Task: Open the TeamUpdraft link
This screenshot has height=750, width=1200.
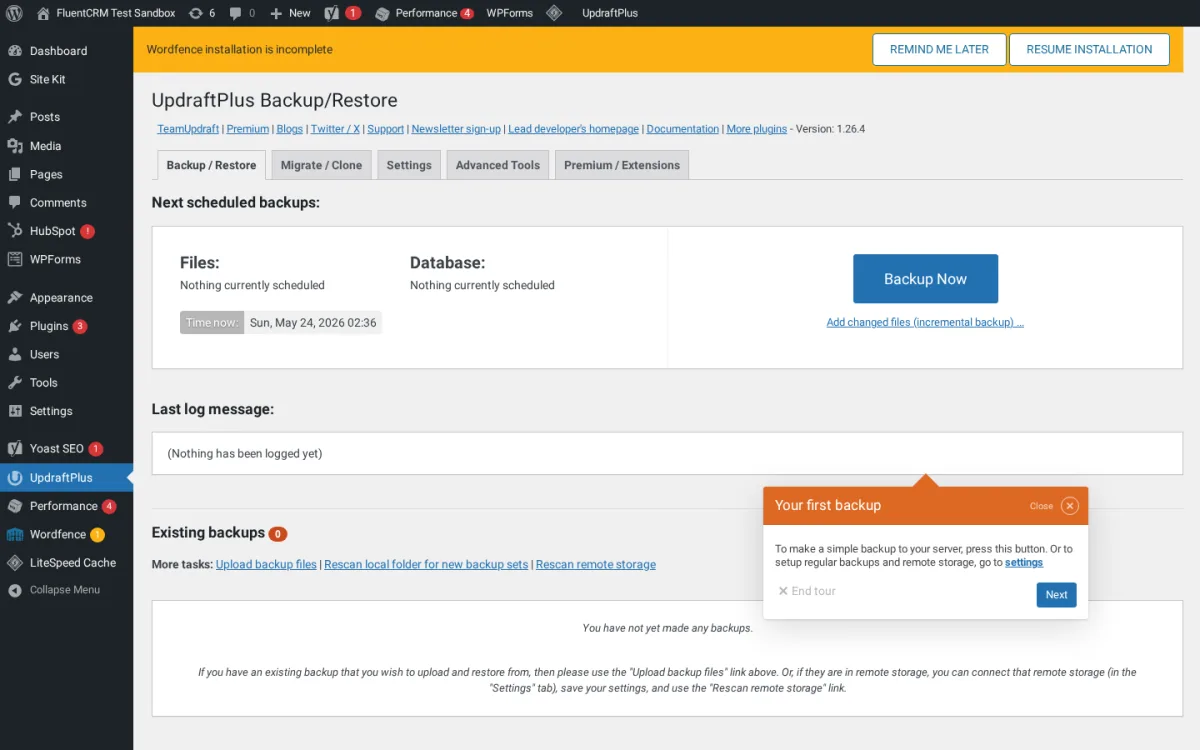Action: (x=188, y=129)
